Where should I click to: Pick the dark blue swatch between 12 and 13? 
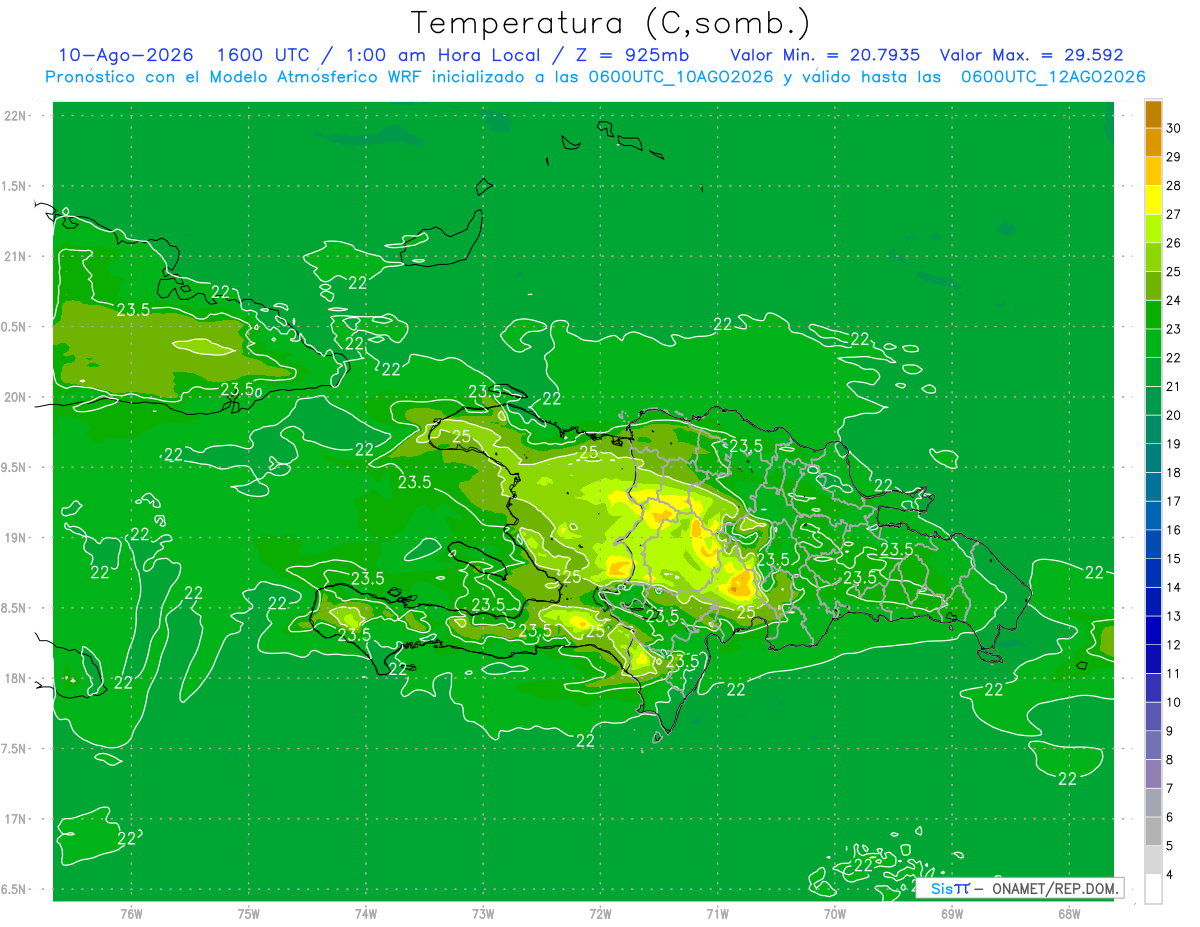click(1153, 631)
